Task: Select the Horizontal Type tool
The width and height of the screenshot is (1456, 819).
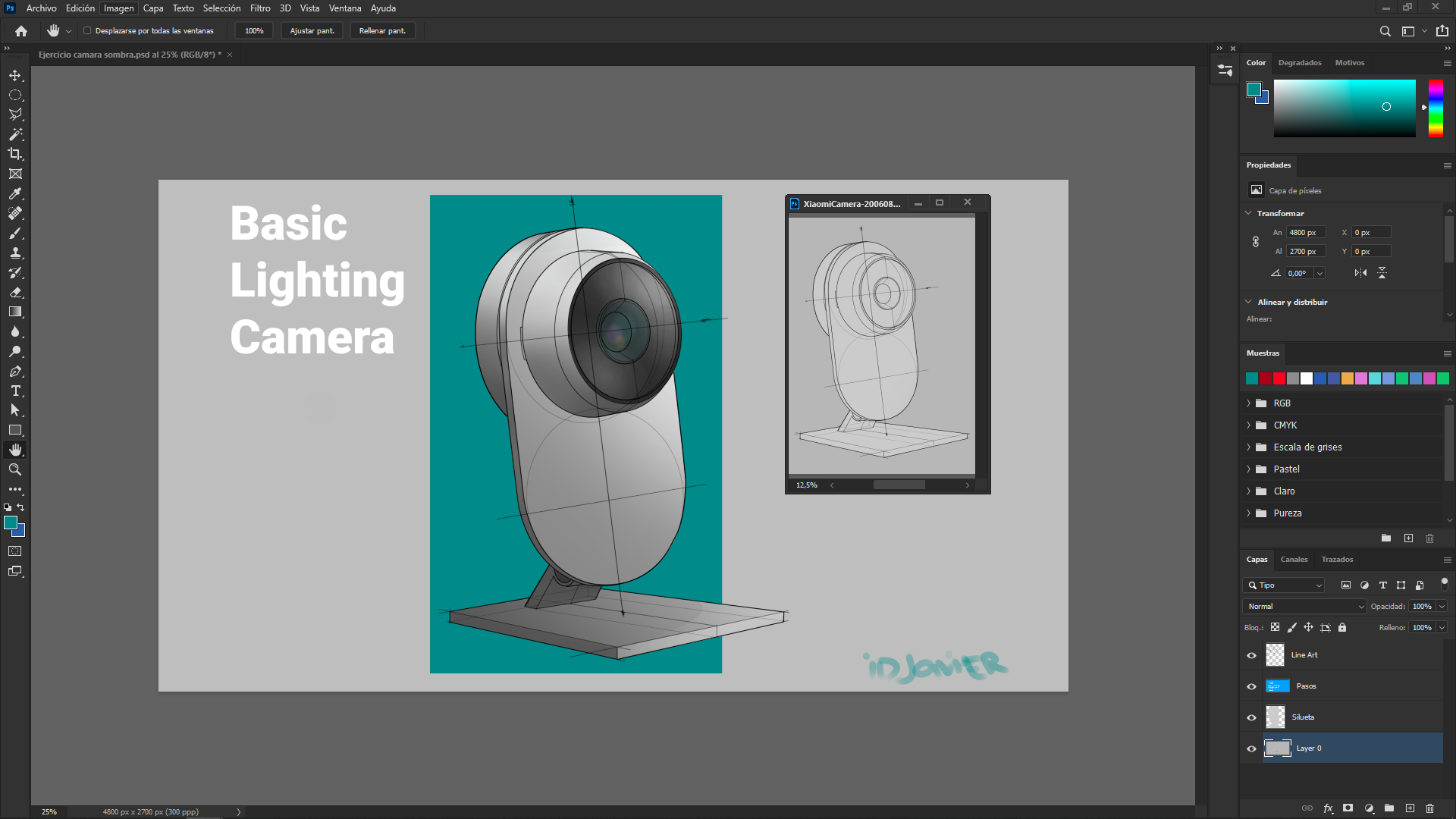Action: [x=15, y=391]
